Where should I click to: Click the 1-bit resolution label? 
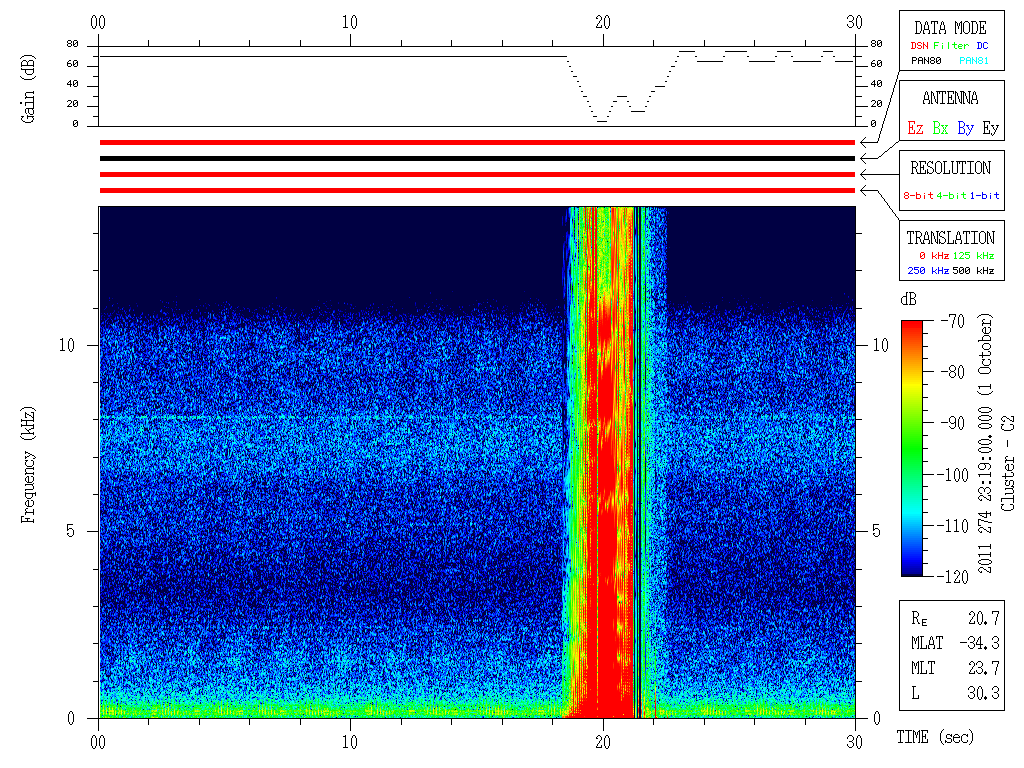point(984,195)
